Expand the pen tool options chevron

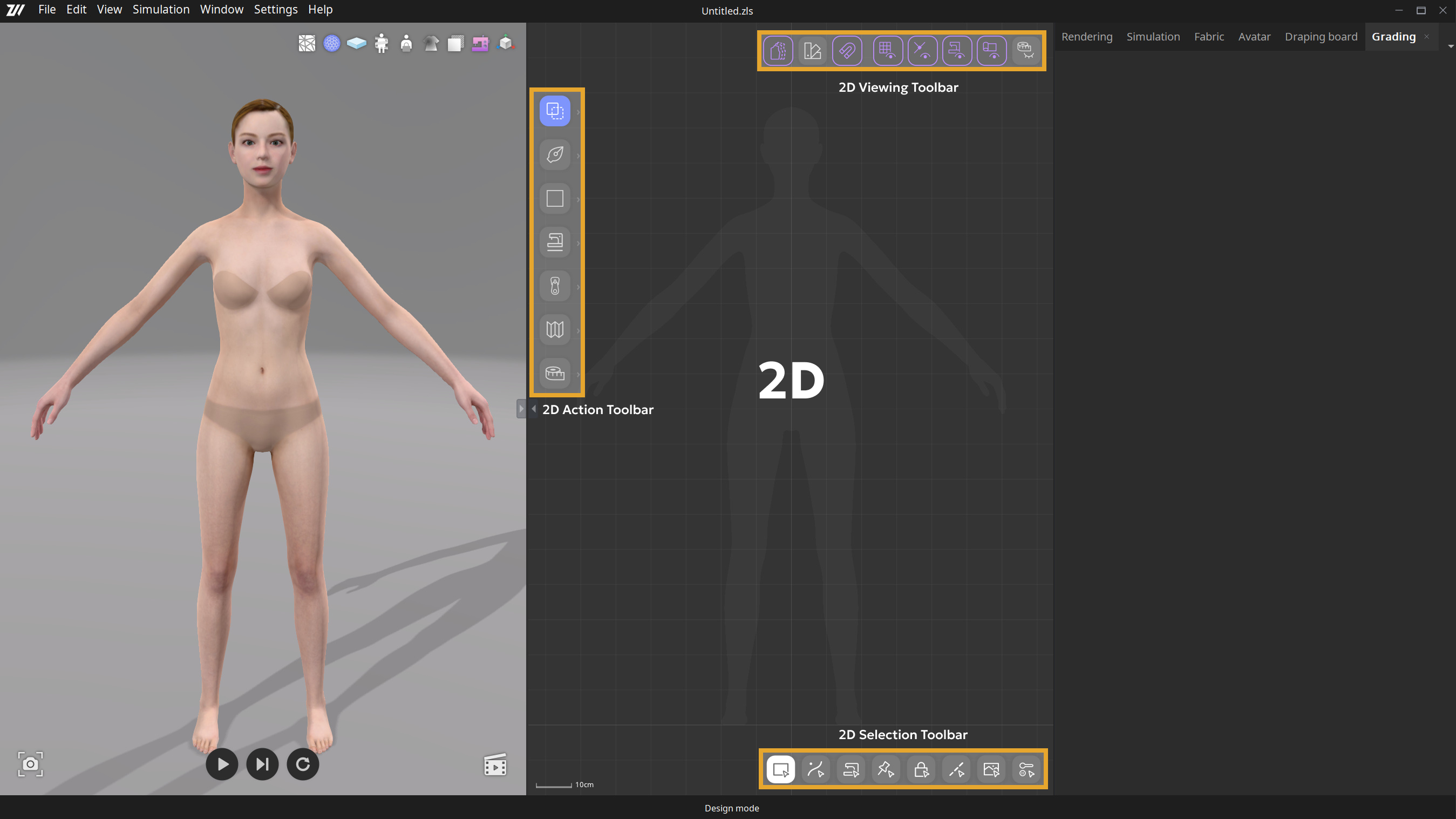click(577, 155)
